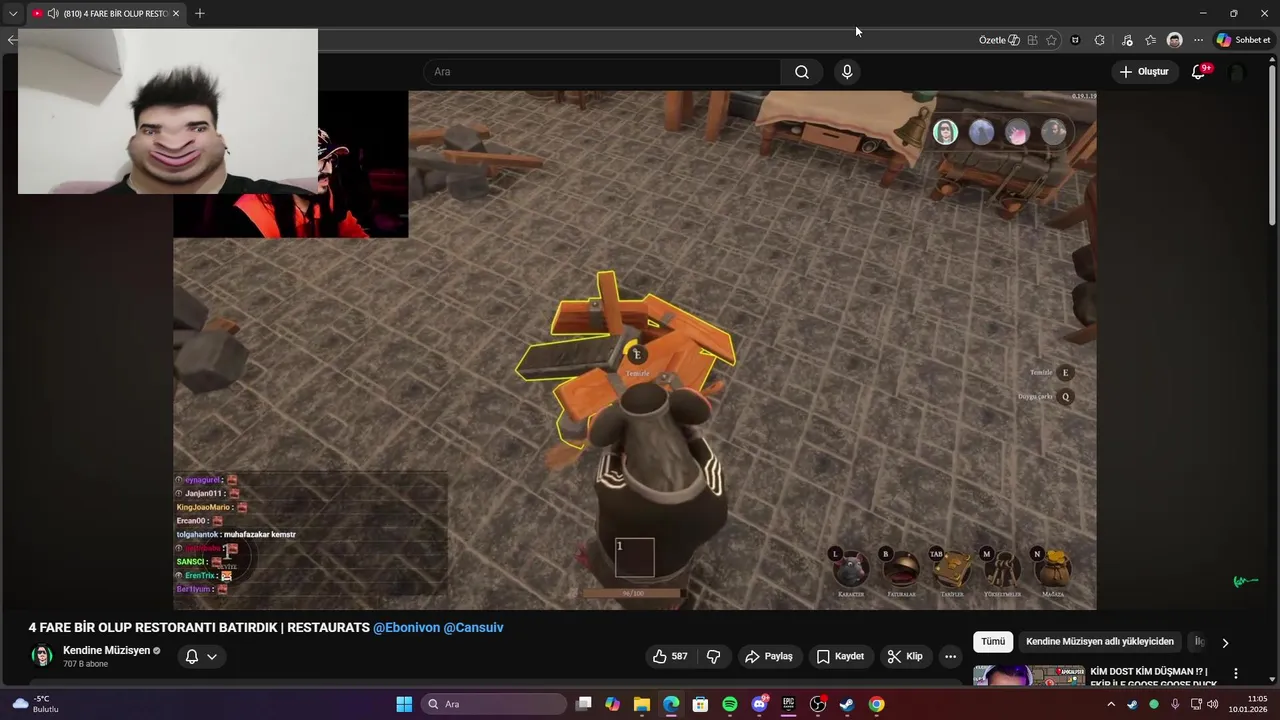
Task: Close the 4 FARE BİR OLUP browser tab
Action: tap(176, 13)
